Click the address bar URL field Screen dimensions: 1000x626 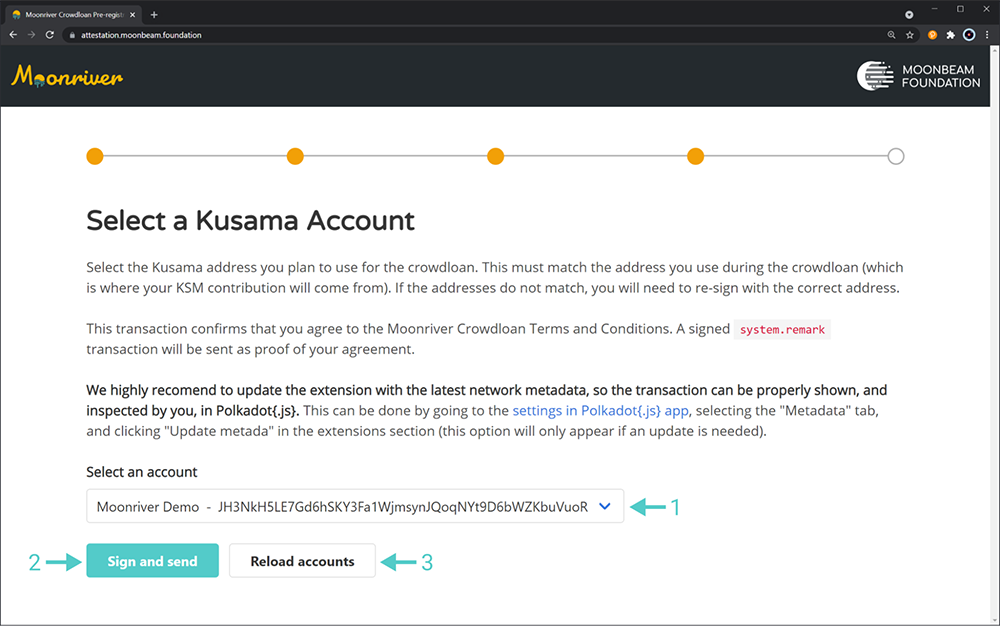pos(400,35)
